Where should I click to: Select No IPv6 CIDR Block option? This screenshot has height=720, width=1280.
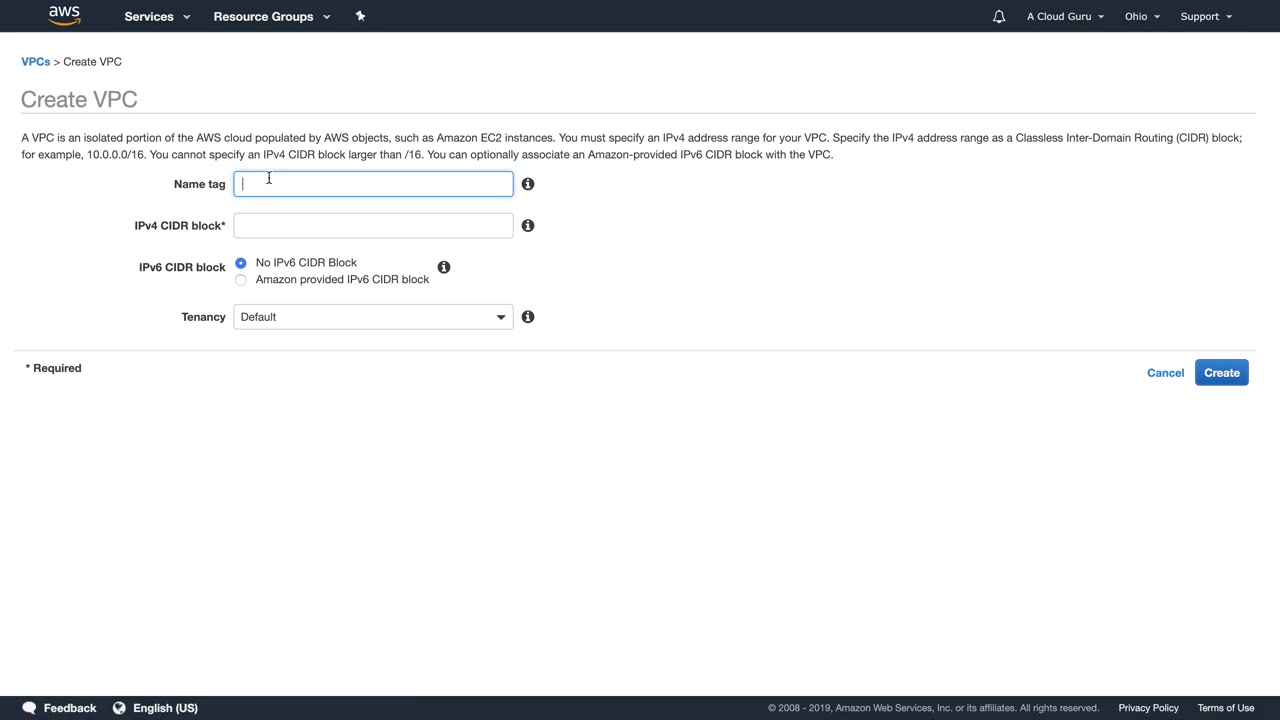[x=241, y=263]
